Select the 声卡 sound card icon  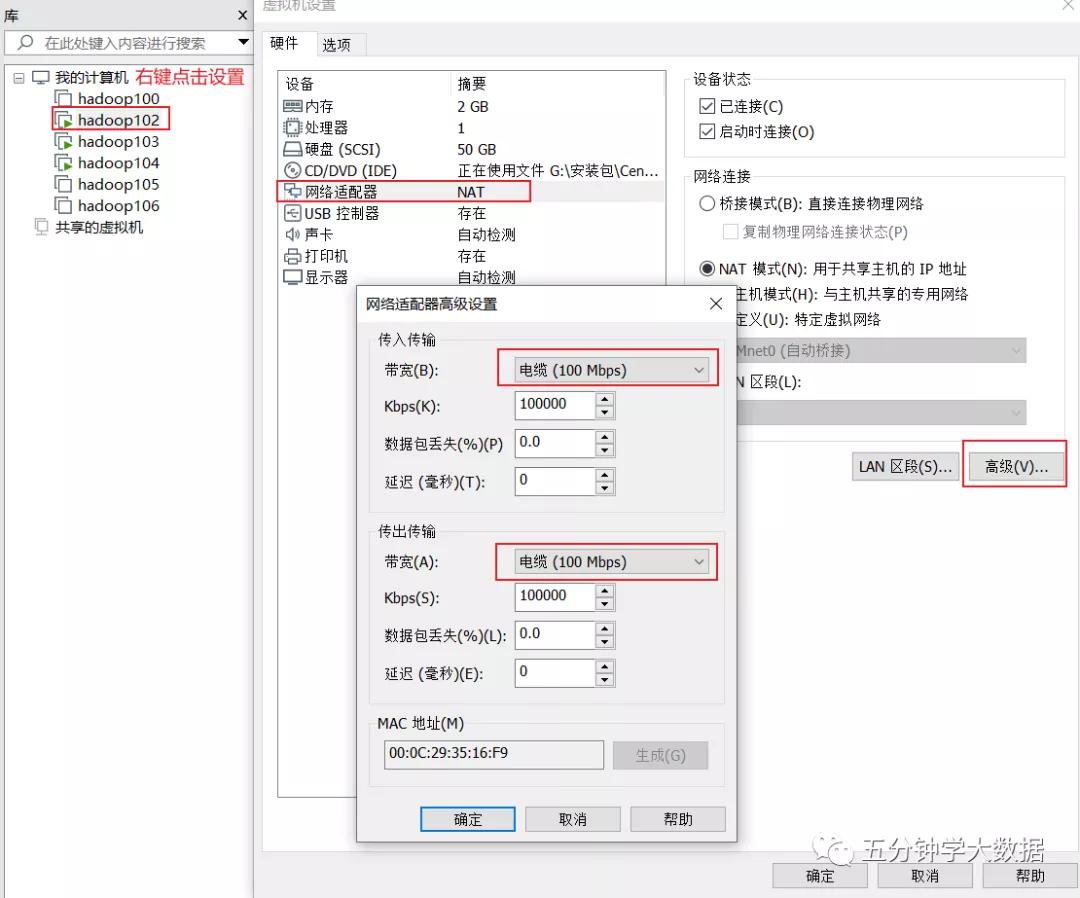pyautogui.click(x=290, y=234)
